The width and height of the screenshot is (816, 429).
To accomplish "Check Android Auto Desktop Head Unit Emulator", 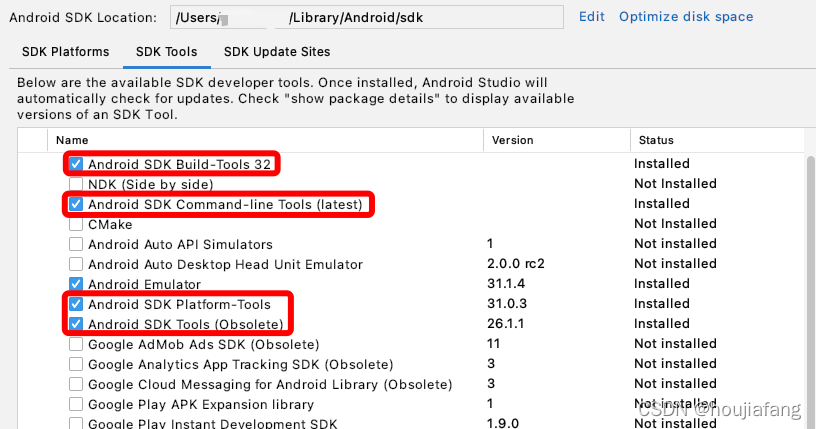I will [x=76, y=264].
